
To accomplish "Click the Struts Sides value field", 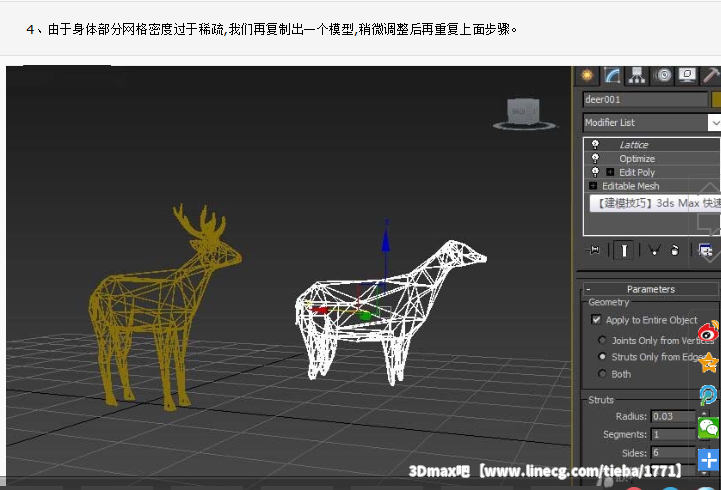I will 674,452.
